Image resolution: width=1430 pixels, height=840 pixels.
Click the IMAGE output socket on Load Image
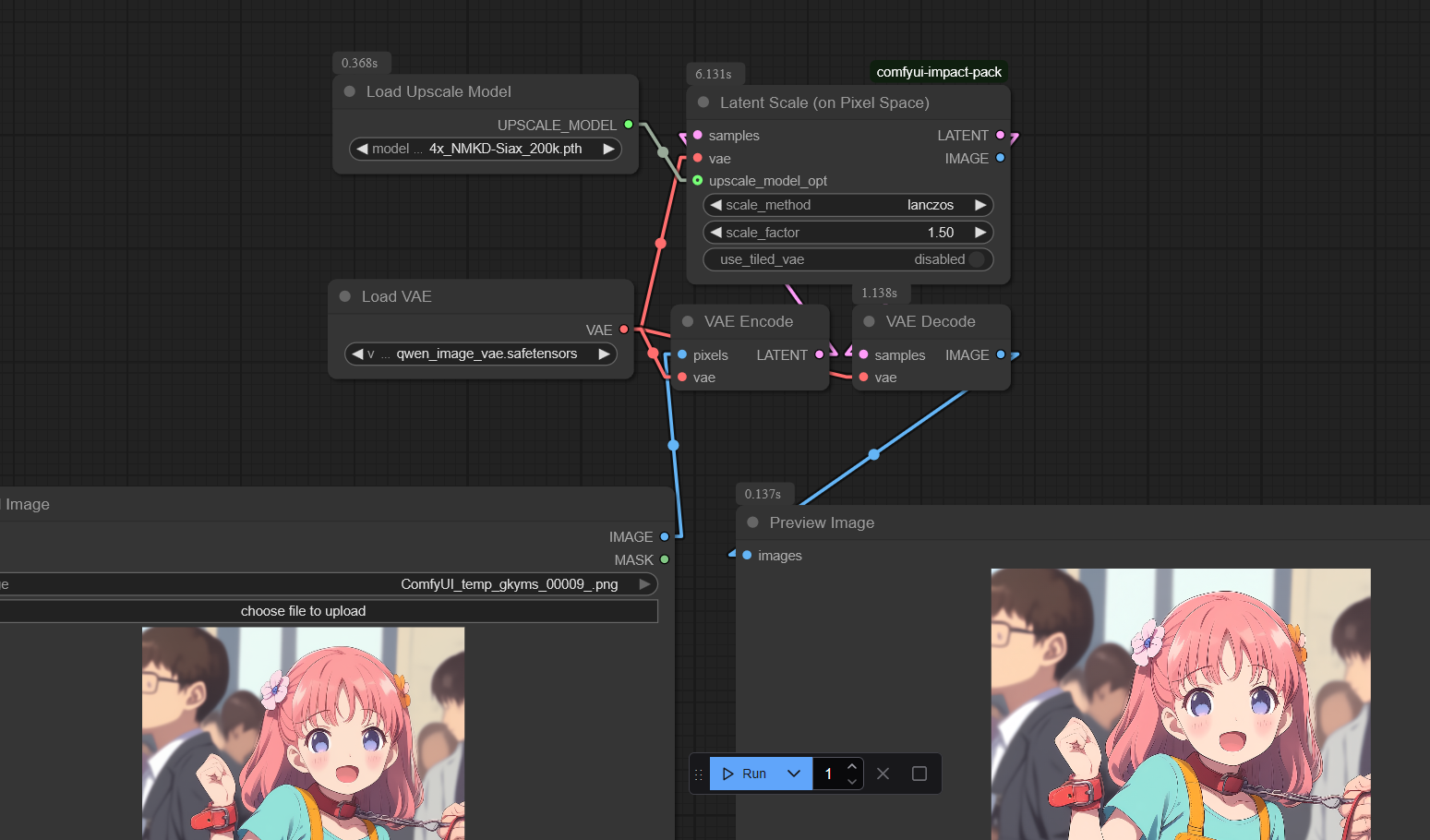[665, 536]
